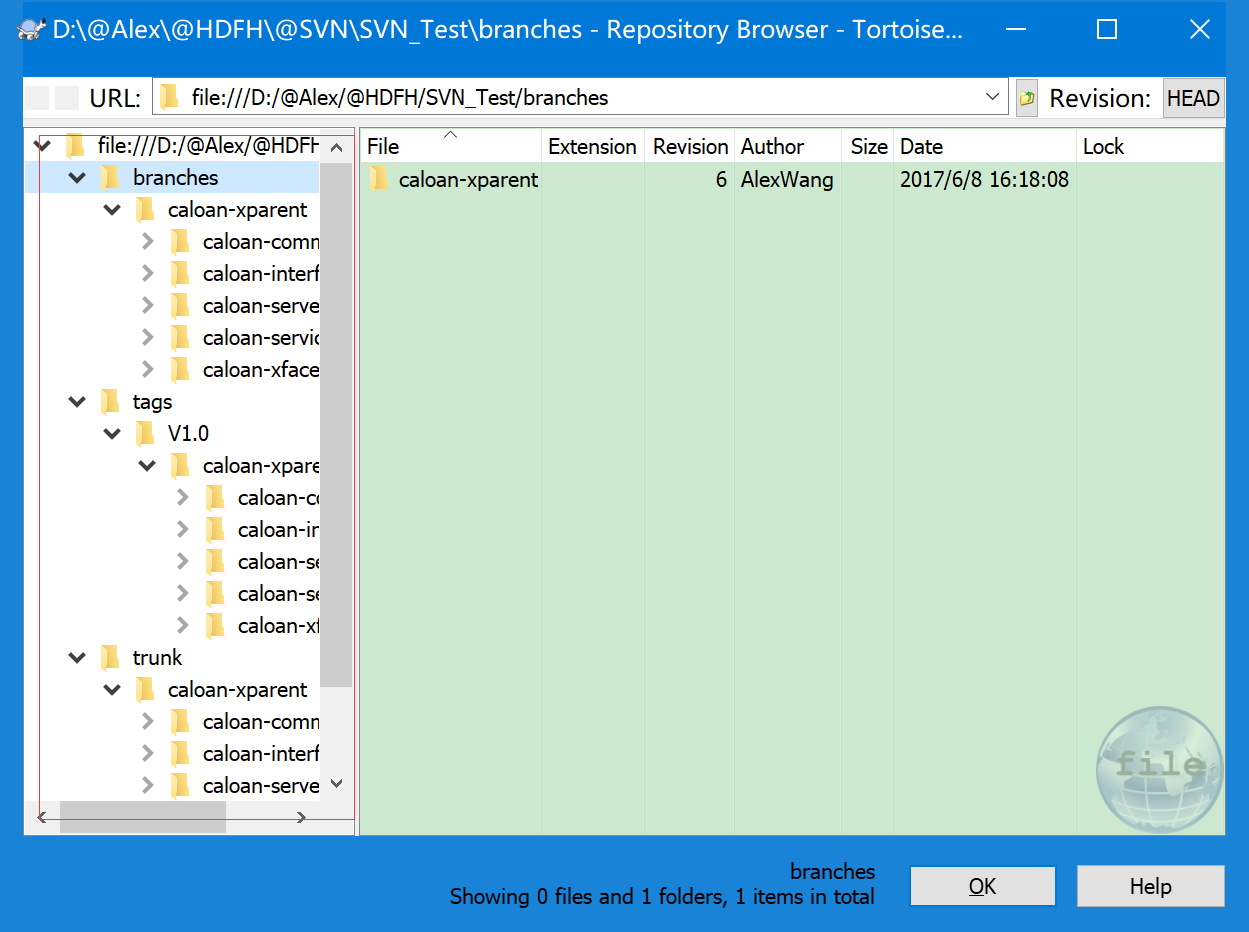
Task: Collapse the branches tree node
Action: [x=77, y=178]
